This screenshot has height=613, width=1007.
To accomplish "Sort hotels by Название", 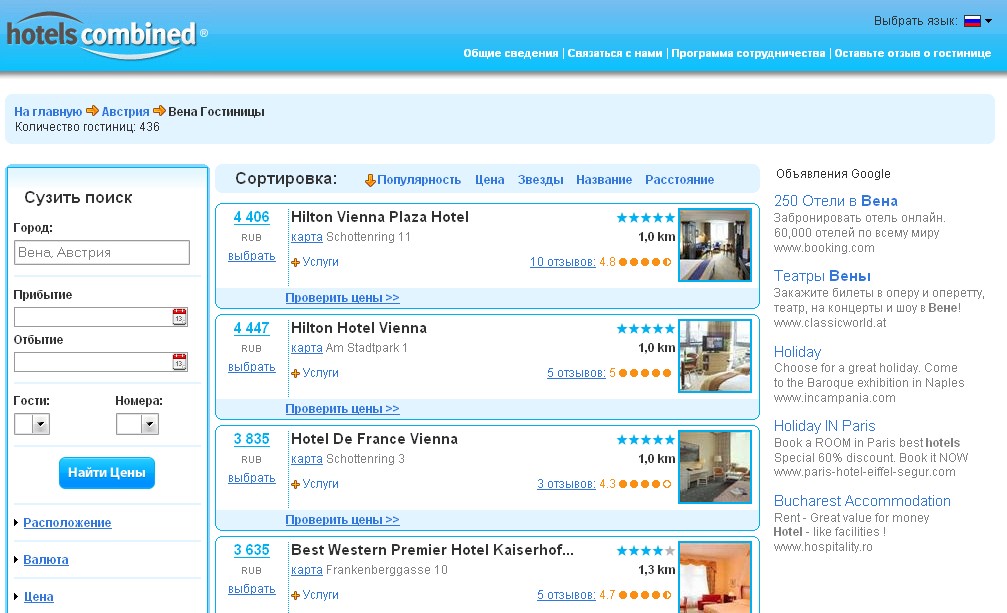I will point(604,180).
